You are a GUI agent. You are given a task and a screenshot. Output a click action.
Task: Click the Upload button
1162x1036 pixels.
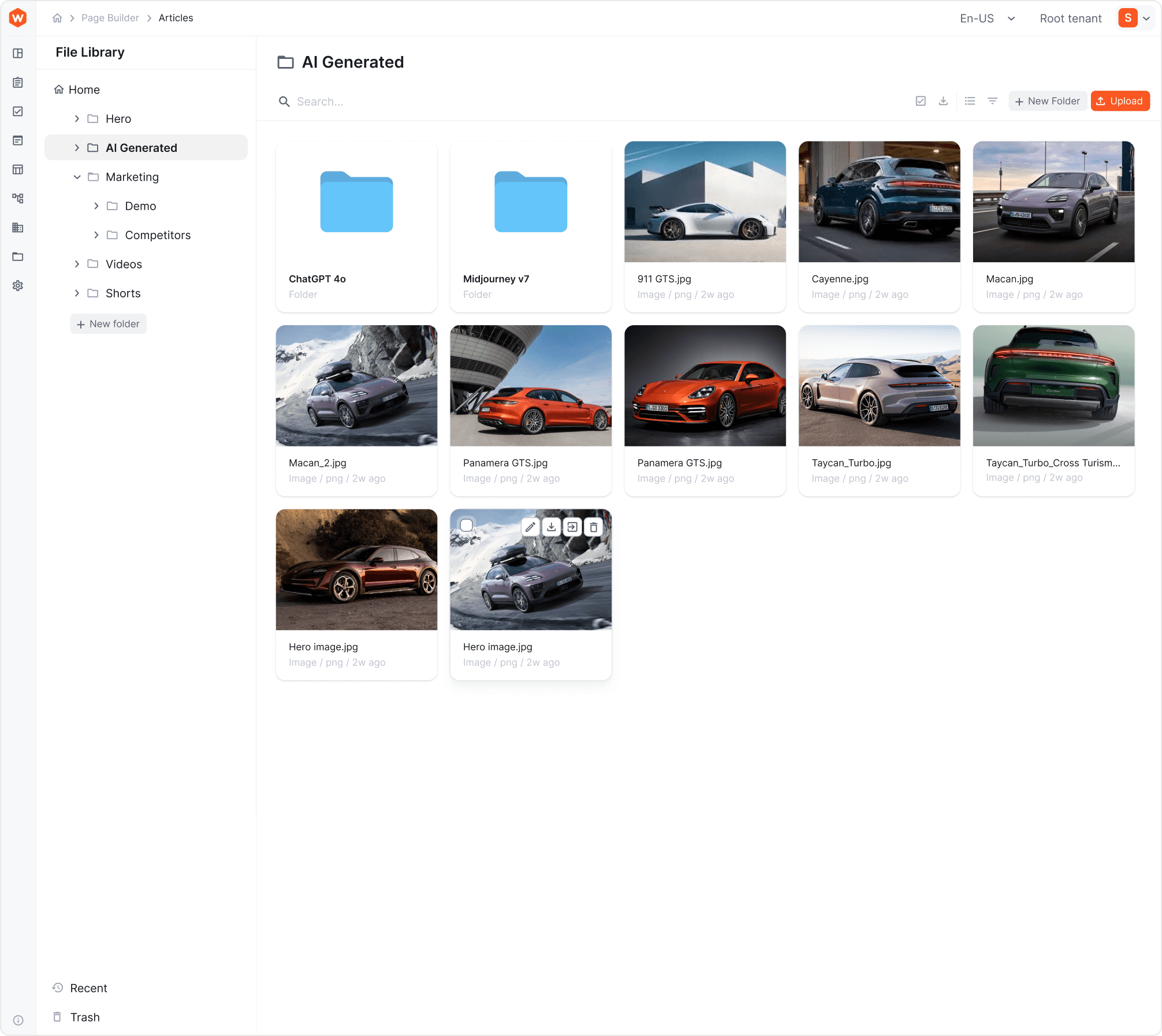pos(1119,100)
